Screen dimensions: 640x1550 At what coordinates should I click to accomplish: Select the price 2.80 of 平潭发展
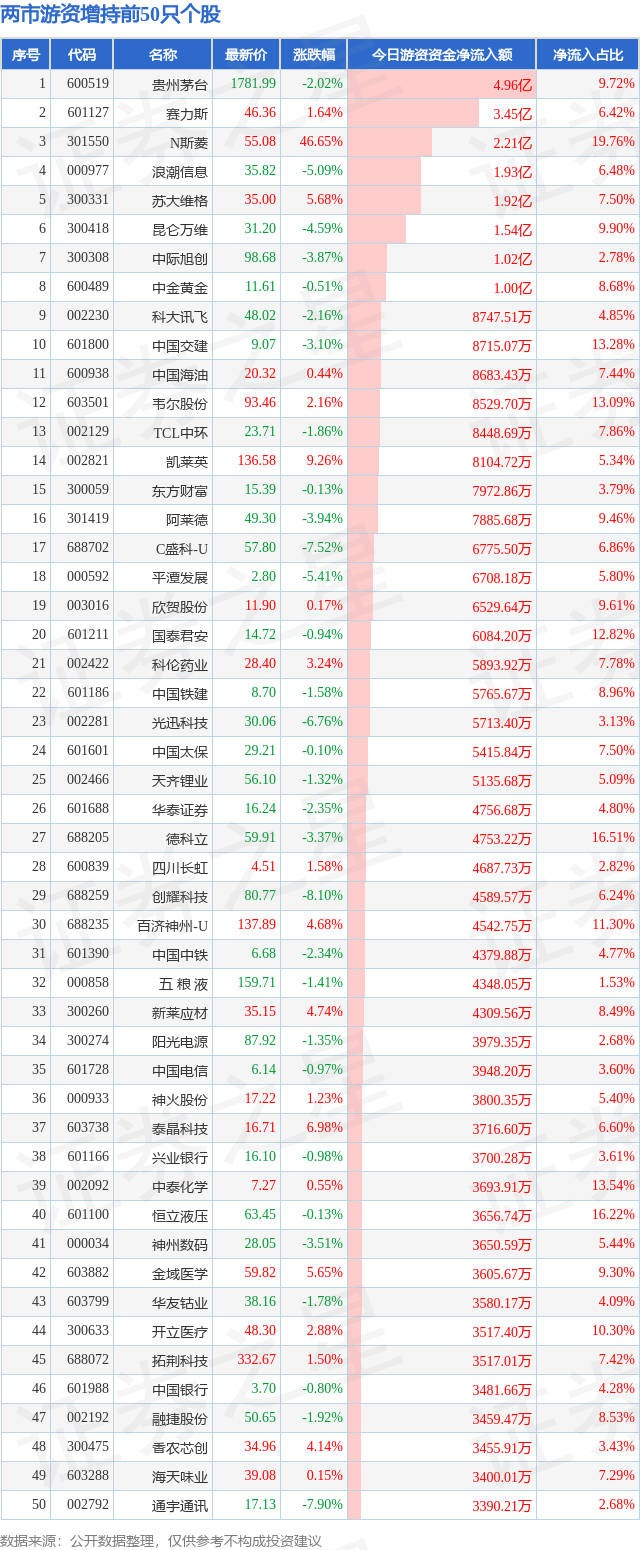coord(264,577)
